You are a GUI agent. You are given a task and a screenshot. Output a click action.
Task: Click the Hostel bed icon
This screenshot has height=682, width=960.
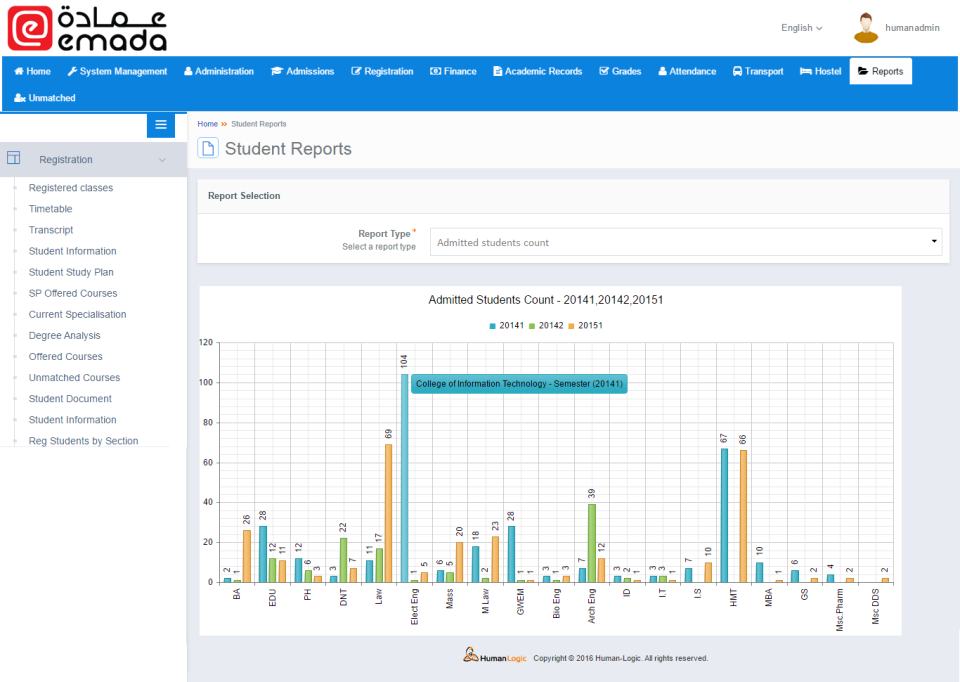tap(805, 71)
